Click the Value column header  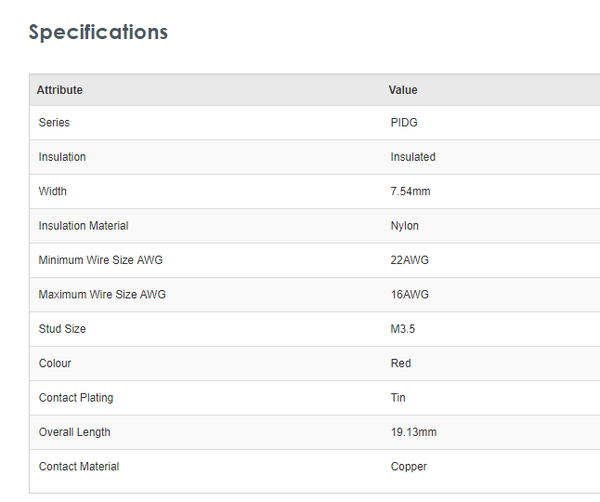pos(403,90)
